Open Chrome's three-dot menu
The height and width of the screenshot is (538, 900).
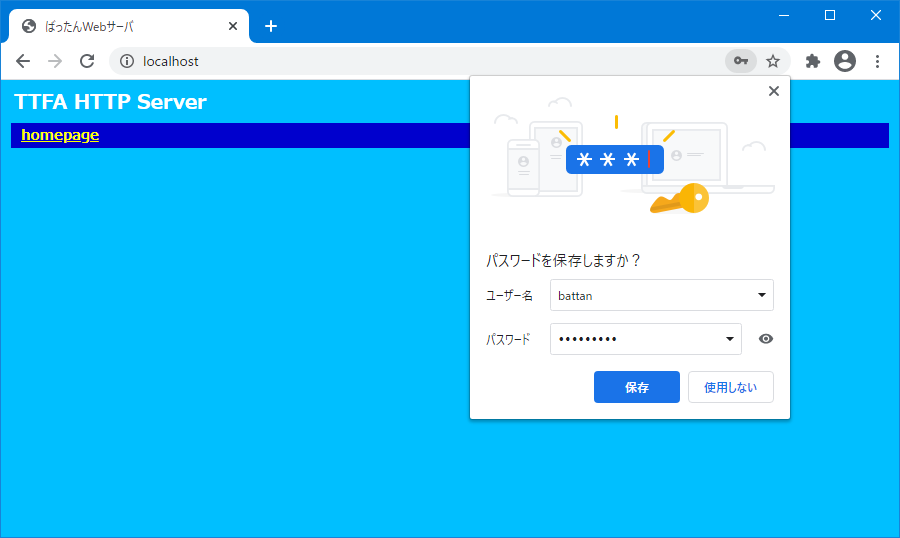point(878,61)
